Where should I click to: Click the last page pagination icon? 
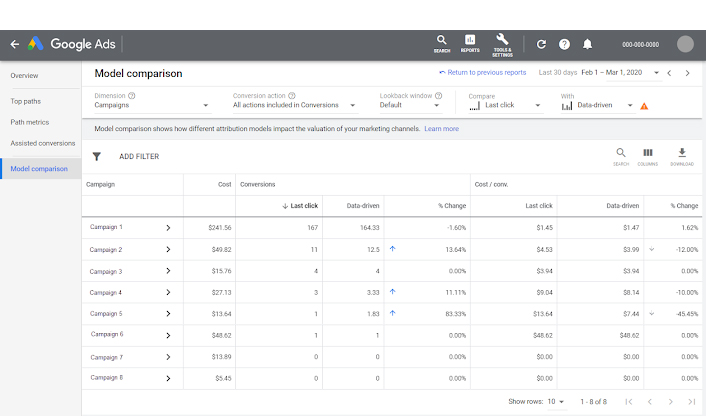692,402
